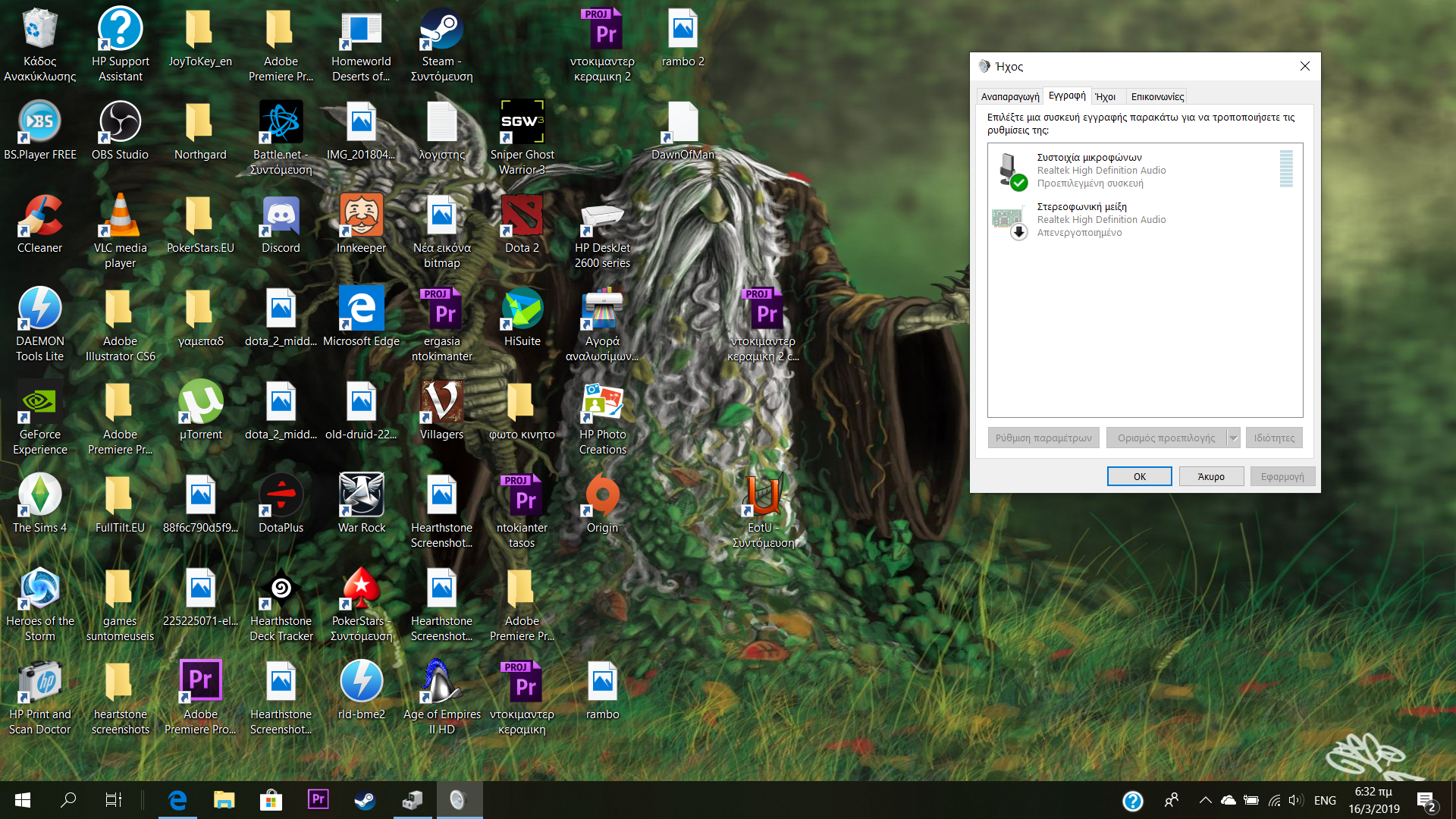Select the CCleaner desktop icon
1456x819 pixels.
pos(39,224)
